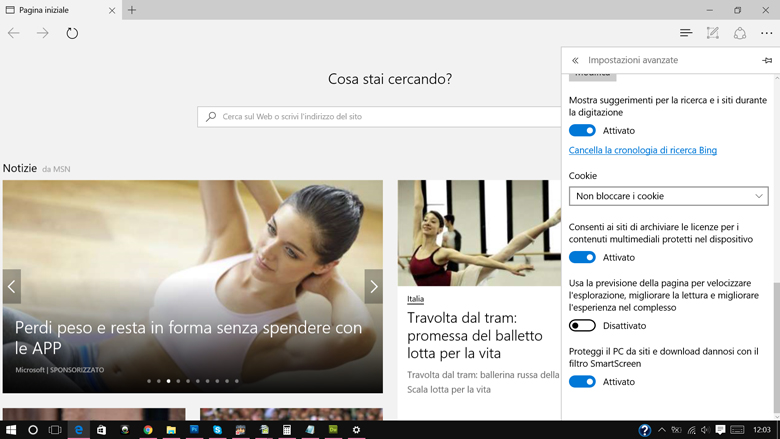This screenshot has height=439, width=780.
Task: Show hidden system tray icons chevron
Action: (x=662, y=430)
